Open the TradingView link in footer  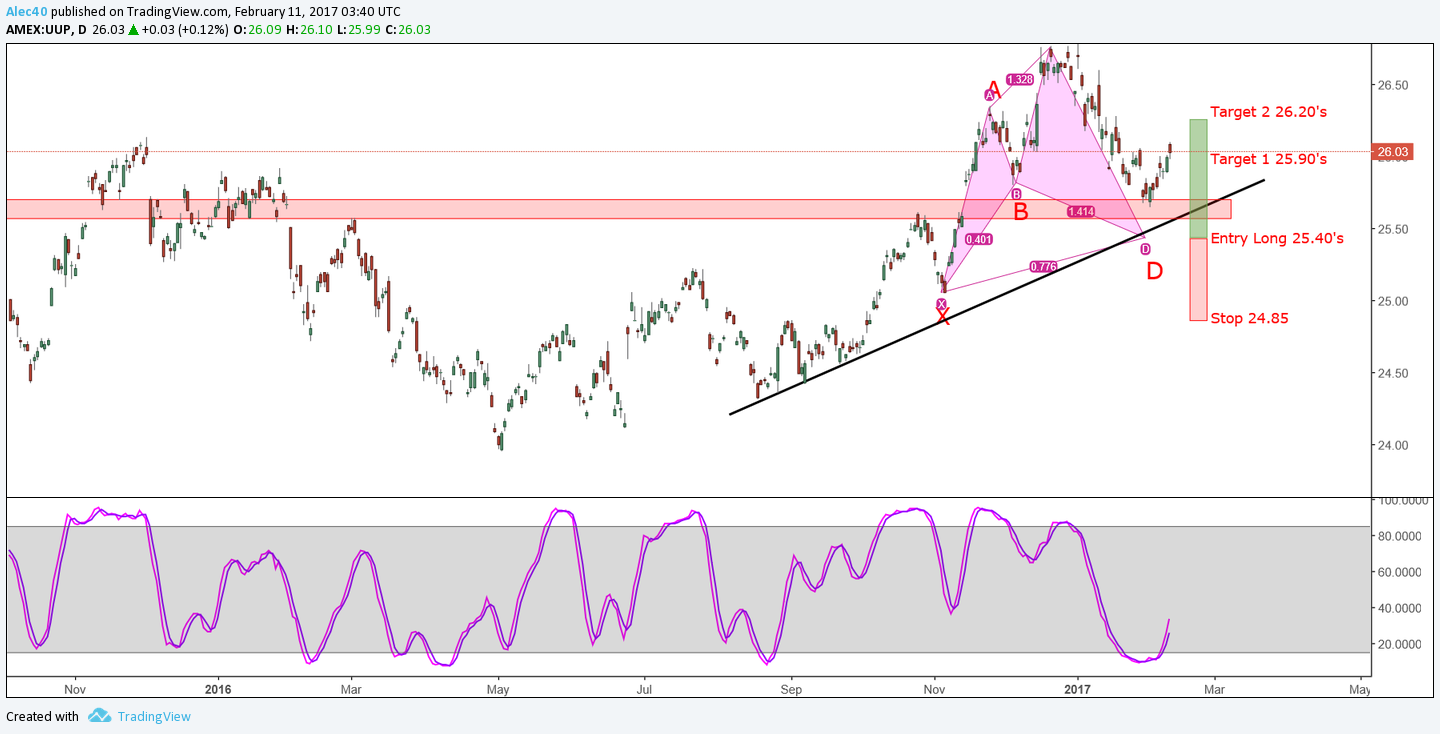point(154,716)
